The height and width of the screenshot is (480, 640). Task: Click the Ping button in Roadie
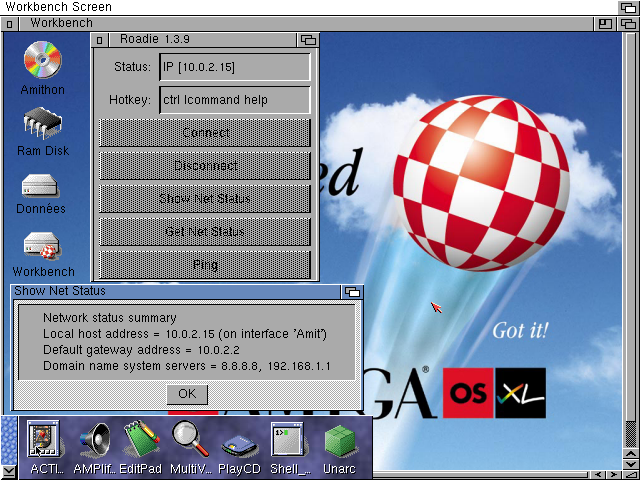[x=205, y=264]
